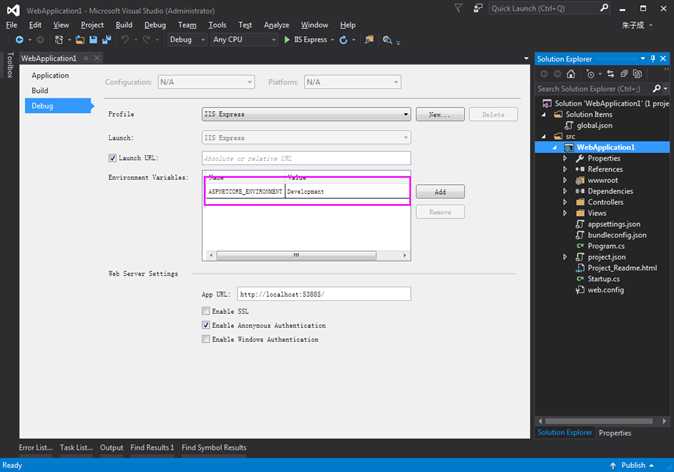Open the vertical Toolbox side tab

pos(10,65)
